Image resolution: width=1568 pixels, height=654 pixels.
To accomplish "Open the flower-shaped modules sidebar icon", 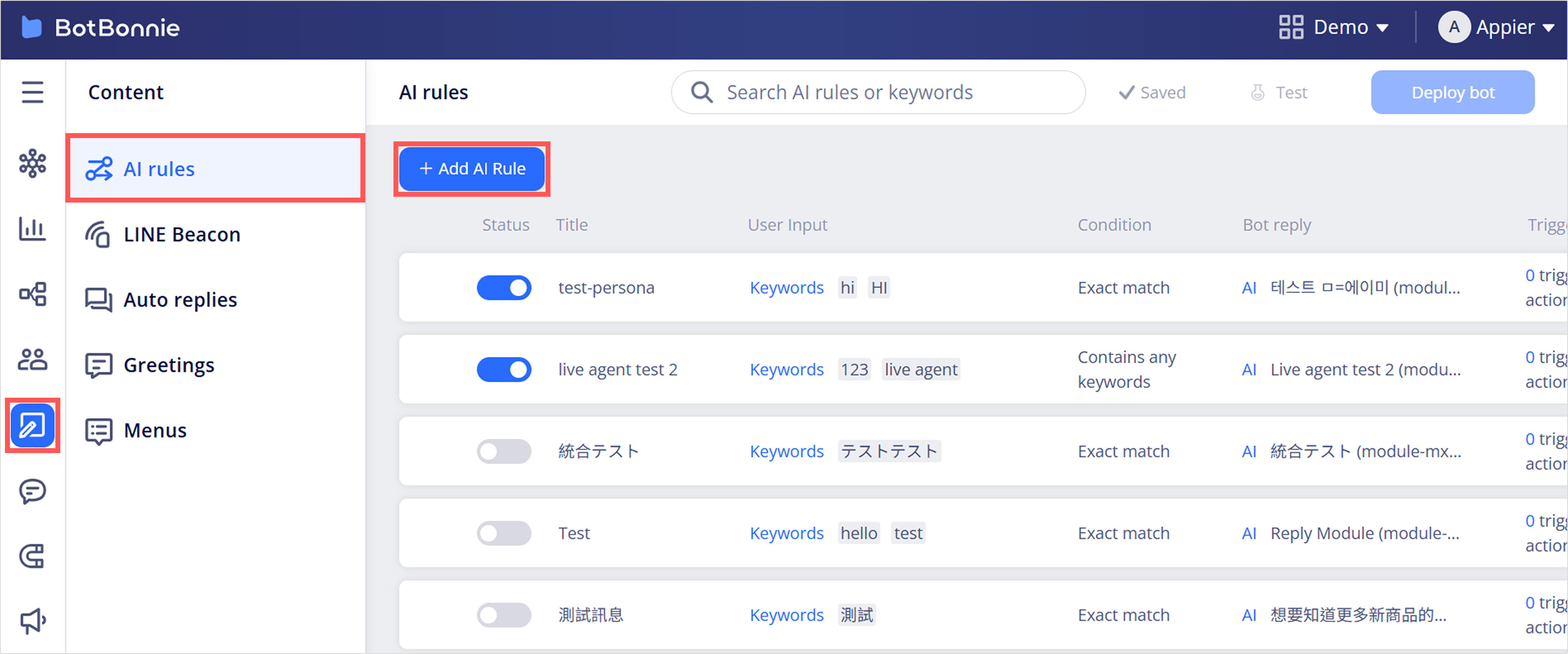I will (32, 163).
